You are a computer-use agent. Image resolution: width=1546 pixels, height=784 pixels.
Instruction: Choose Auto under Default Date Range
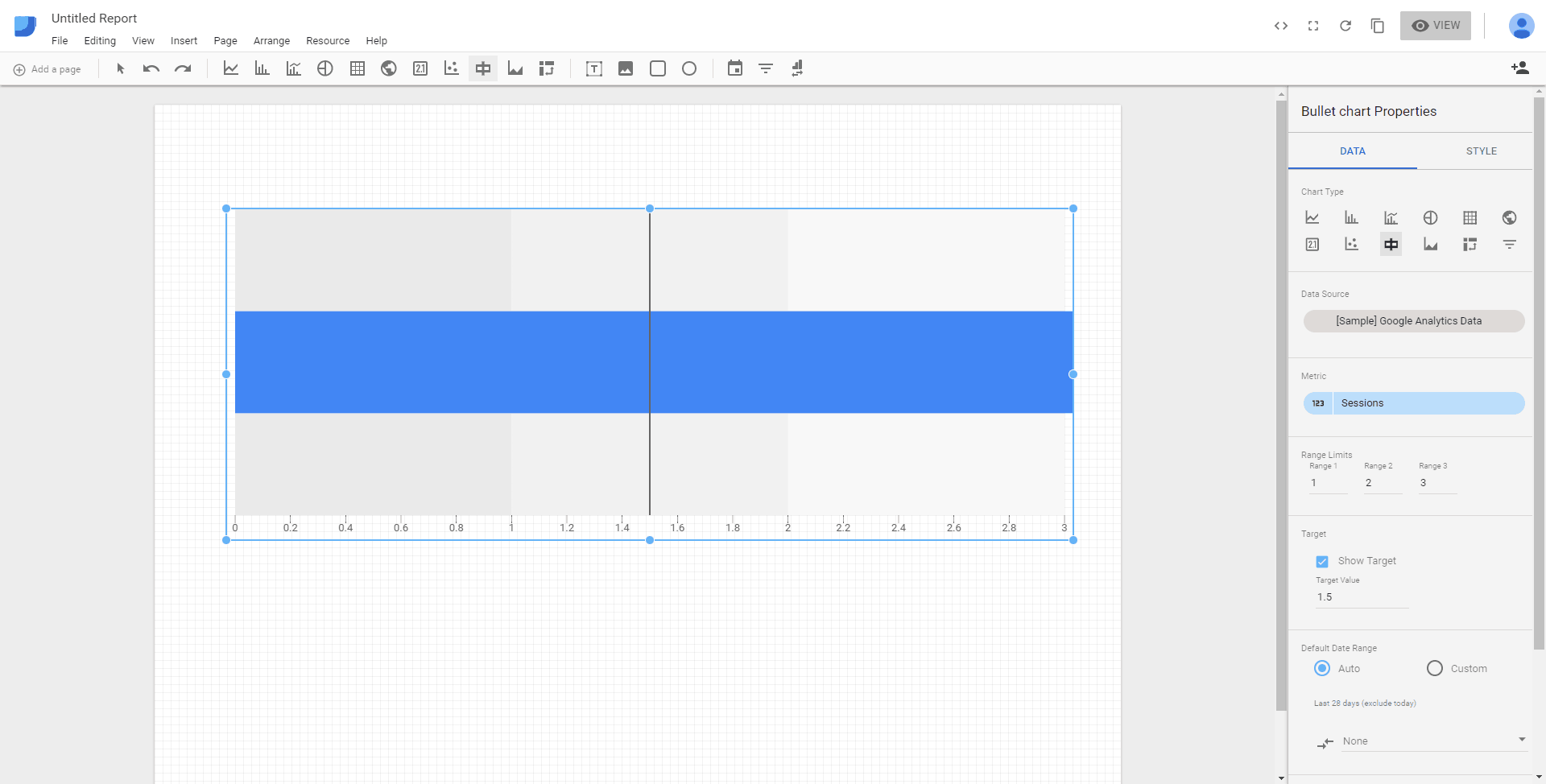click(1321, 668)
